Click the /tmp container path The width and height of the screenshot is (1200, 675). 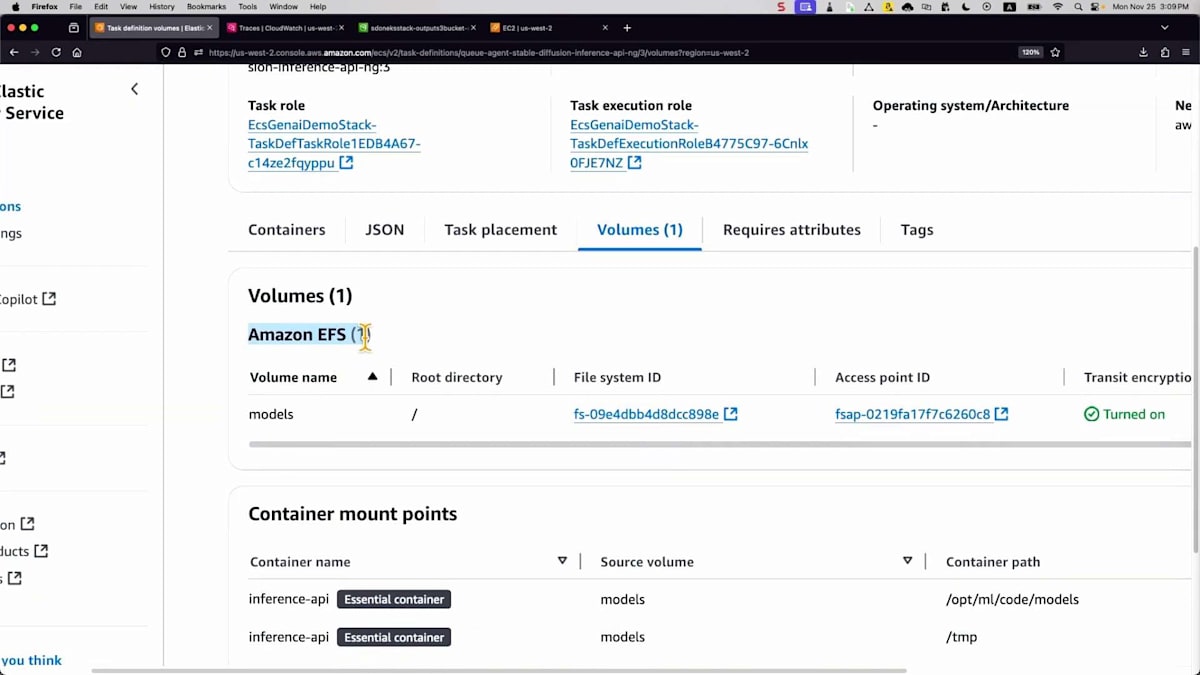[x=961, y=637]
